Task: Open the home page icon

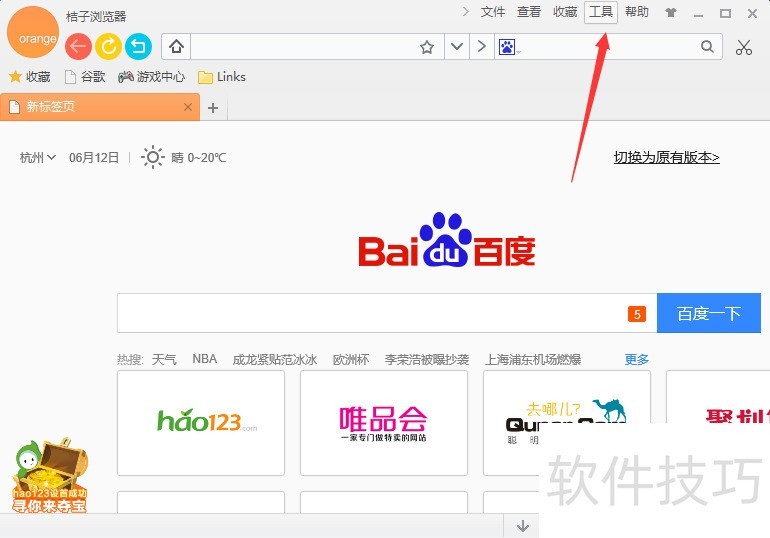Action: [176, 47]
